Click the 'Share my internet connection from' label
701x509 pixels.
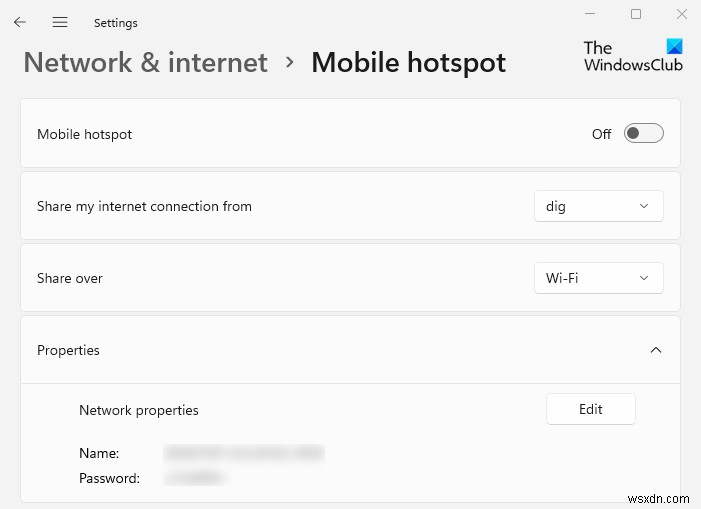pos(144,206)
